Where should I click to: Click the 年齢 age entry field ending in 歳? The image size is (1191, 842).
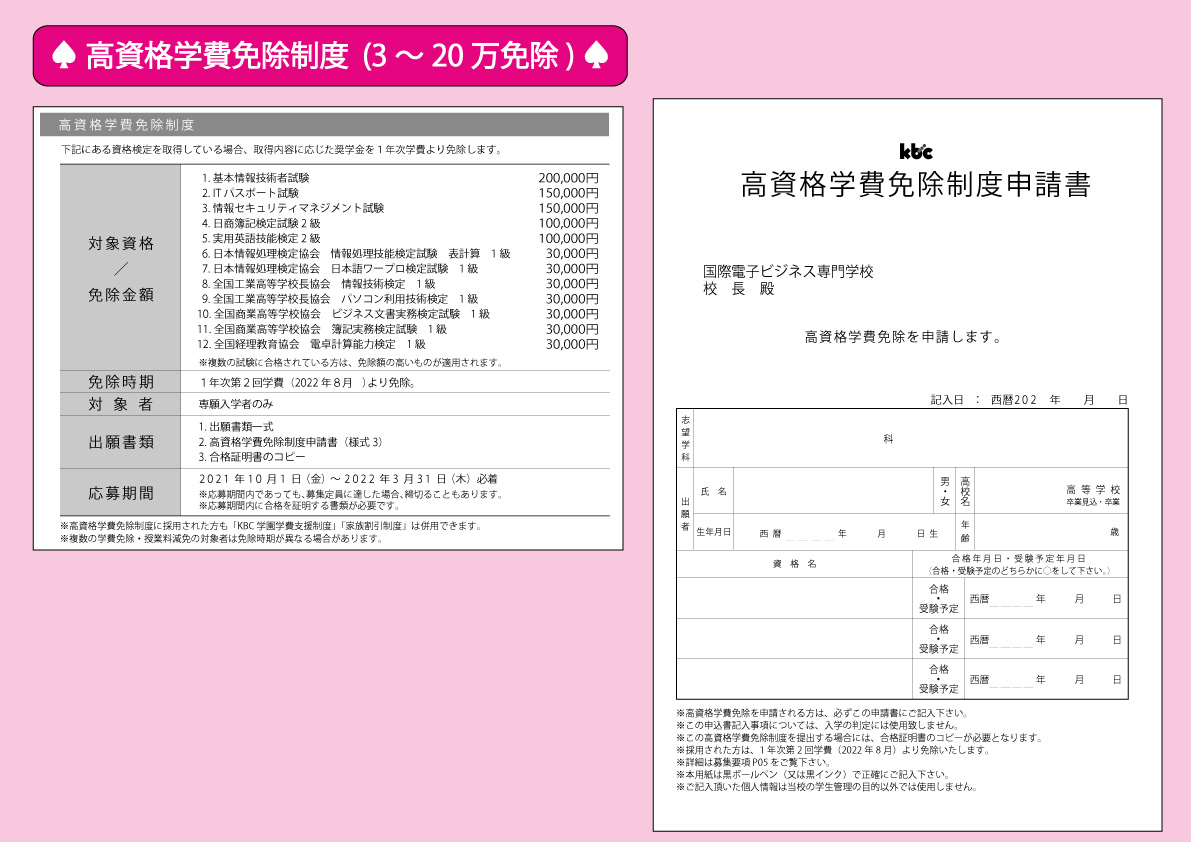pyautogui.click(x=1050, y=532)
